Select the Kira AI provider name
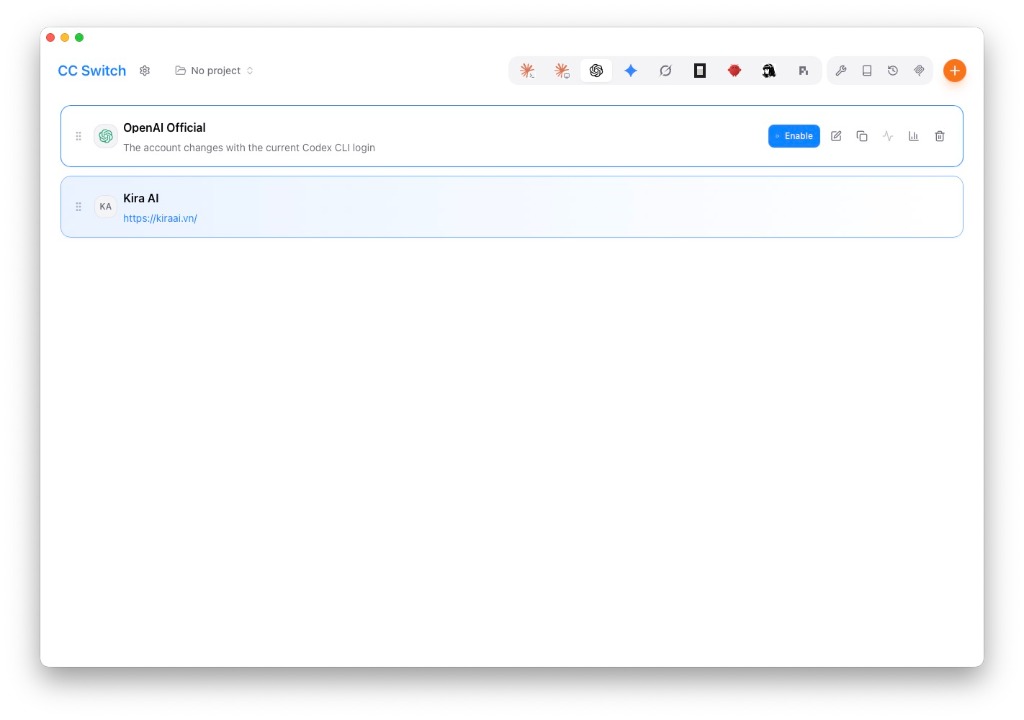This screenshot has height=720, width=1024. tap(141, 198)
